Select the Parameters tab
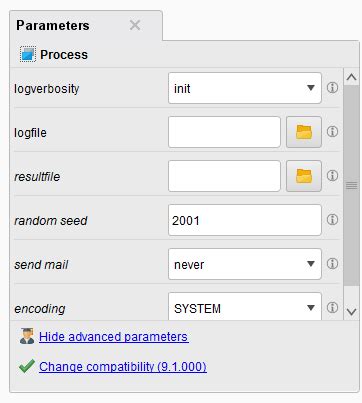 (53, 25)
